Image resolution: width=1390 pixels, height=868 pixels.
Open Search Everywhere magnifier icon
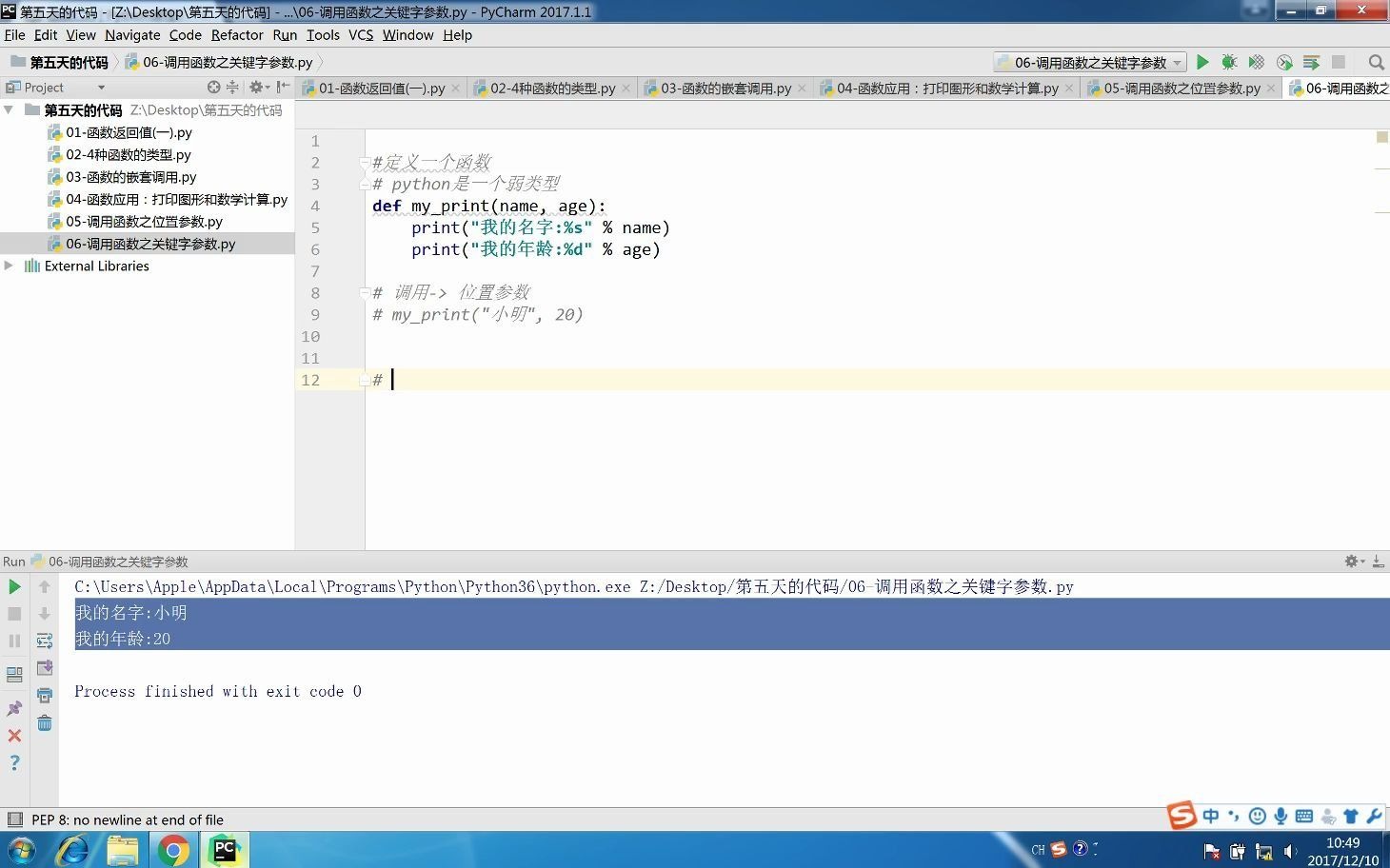point(1376,62)
